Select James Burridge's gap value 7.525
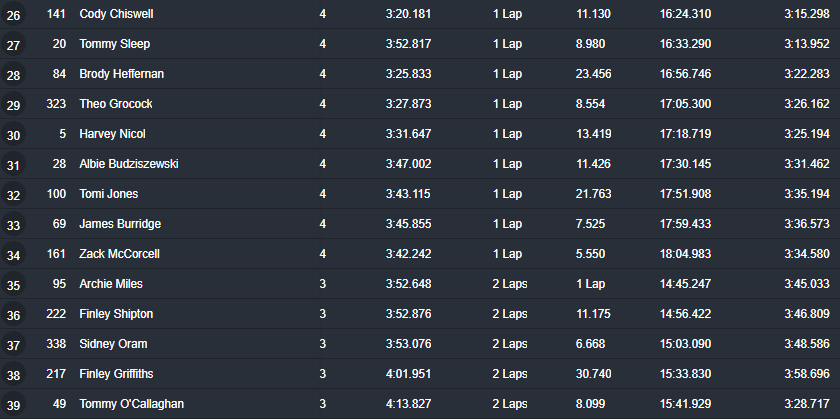The image size is (840, 419). point(590,224)
